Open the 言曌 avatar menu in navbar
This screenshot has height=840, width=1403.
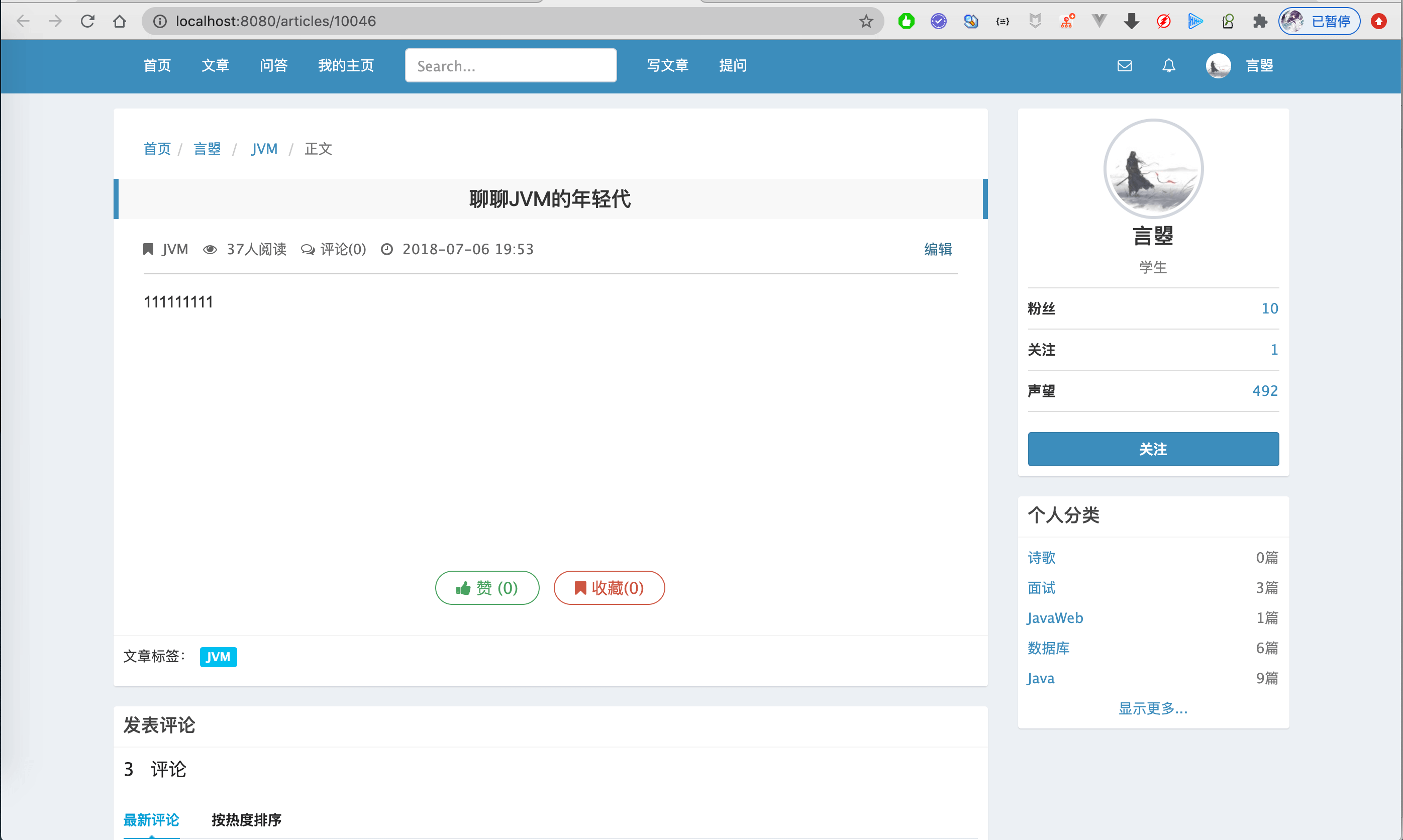coord(1218,65)
